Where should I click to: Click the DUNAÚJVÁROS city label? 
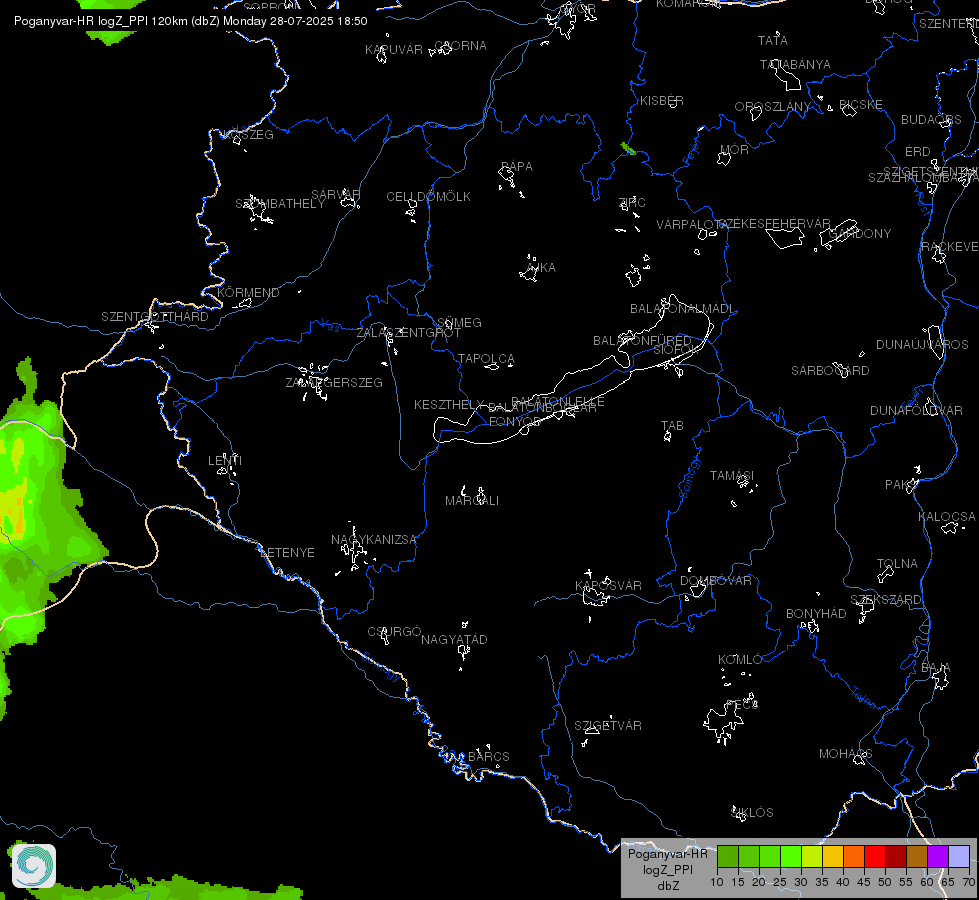pyautogui.click(x=922, y=344)
